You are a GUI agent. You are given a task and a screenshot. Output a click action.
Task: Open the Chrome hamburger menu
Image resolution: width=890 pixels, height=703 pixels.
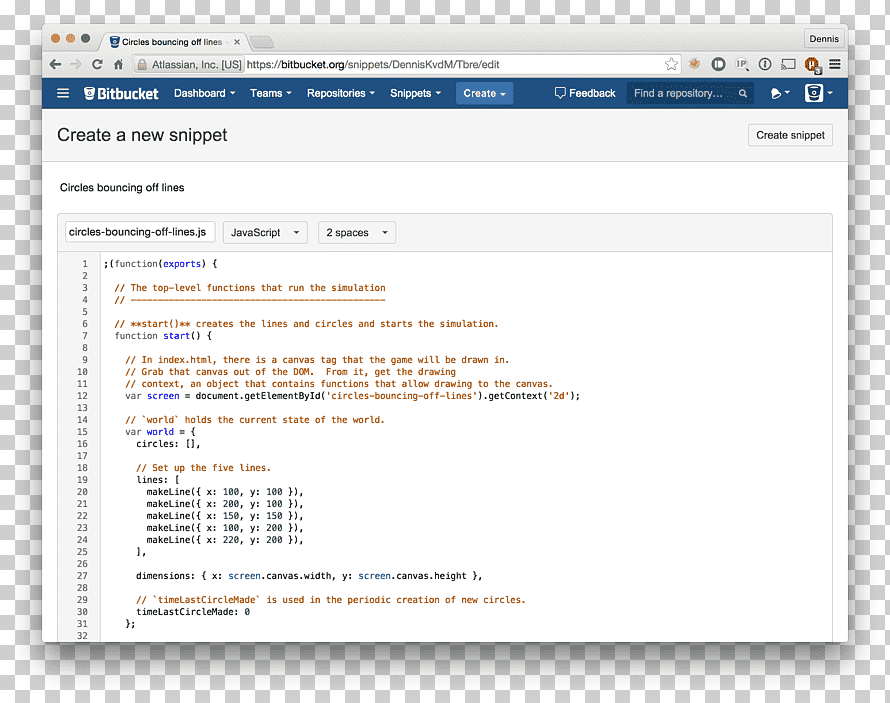click(834, 64)
